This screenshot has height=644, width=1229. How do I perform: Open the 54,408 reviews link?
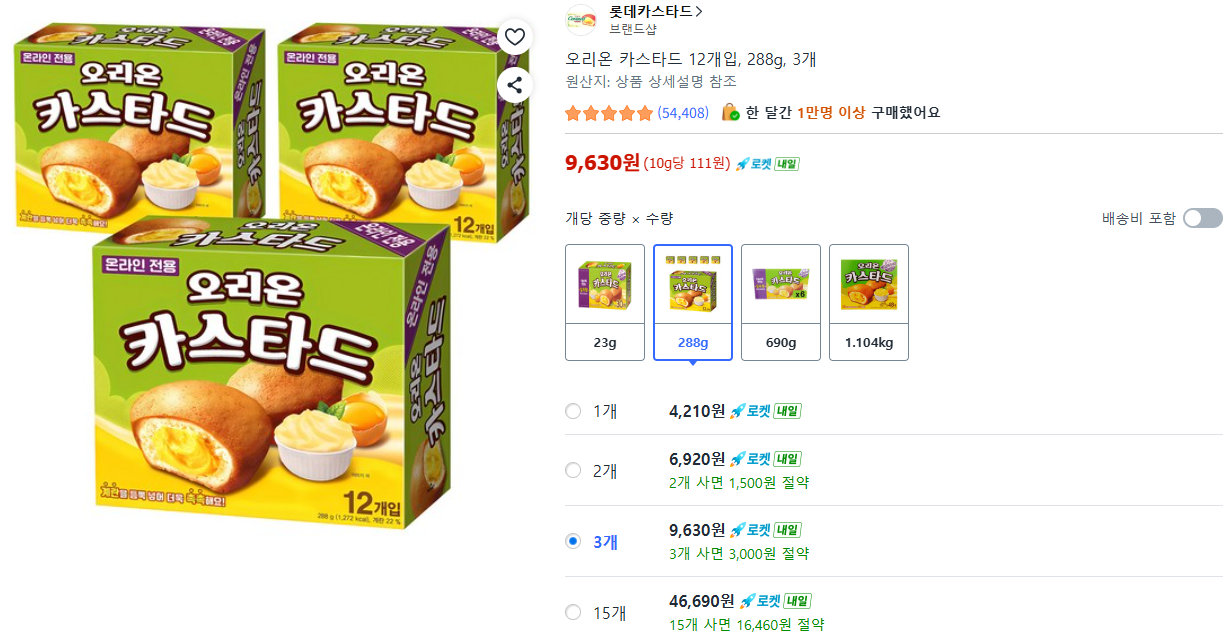[683, 113]
